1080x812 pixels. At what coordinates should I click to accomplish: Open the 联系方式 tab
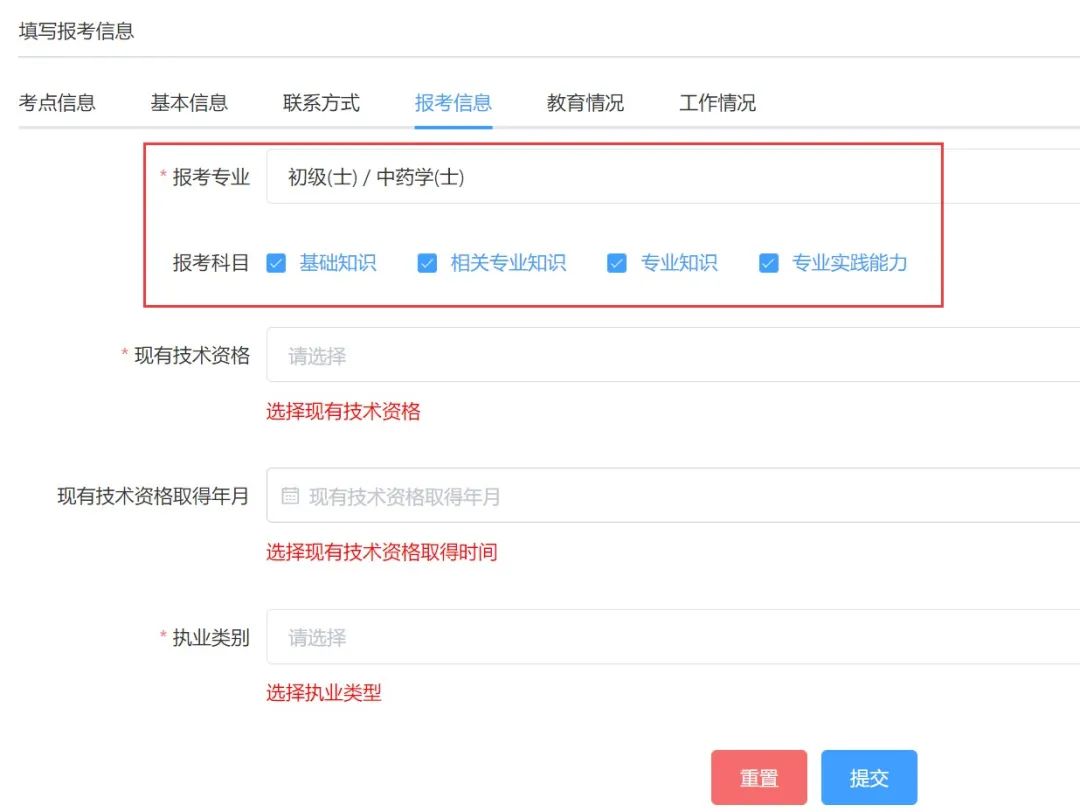click(x=320, y=101)
